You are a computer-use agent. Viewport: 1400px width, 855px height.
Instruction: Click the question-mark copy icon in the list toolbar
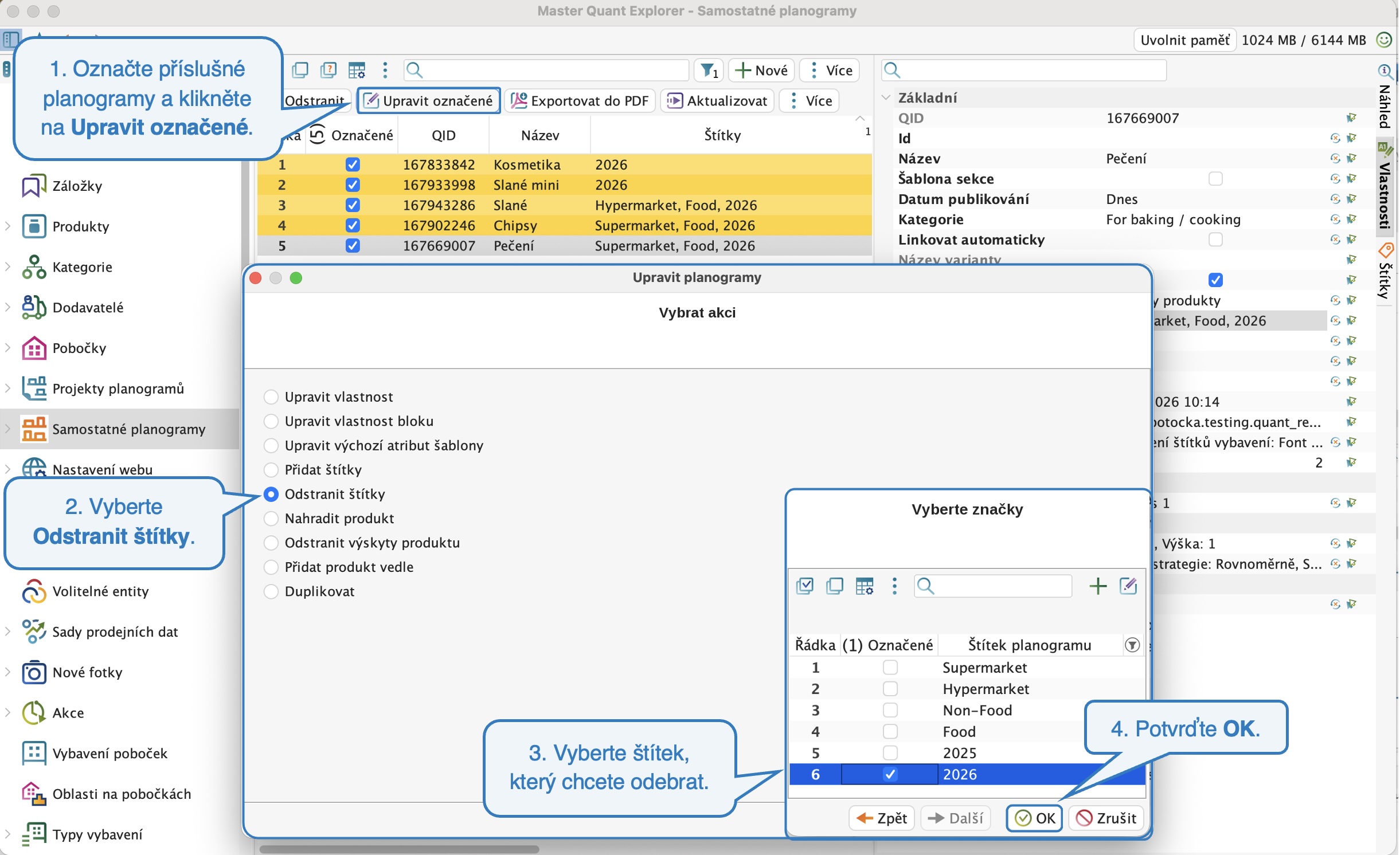pos(329,70)
